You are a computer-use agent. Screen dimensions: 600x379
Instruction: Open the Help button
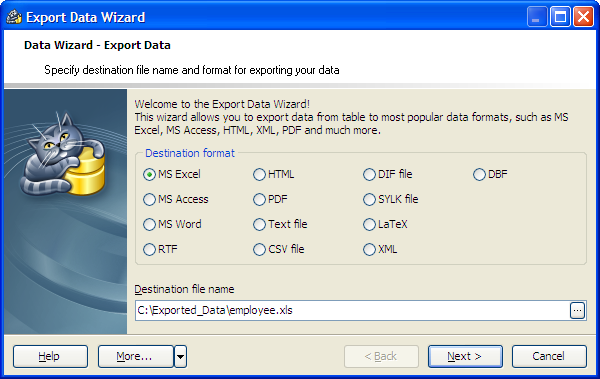pos(50,356)
